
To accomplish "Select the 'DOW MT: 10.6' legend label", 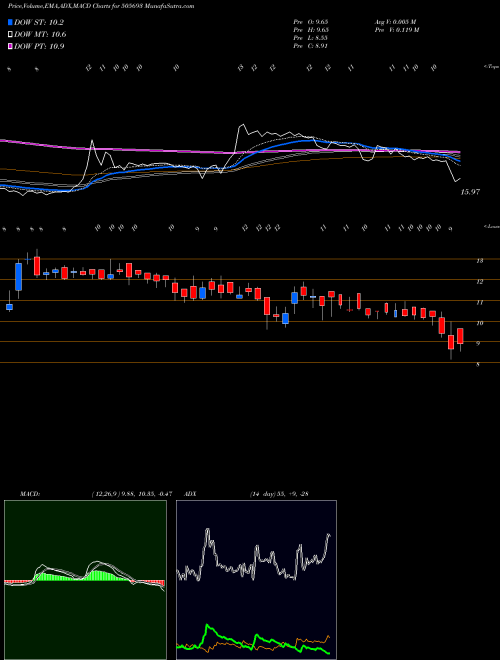I will pyautogui.click(x=40, y=35).
